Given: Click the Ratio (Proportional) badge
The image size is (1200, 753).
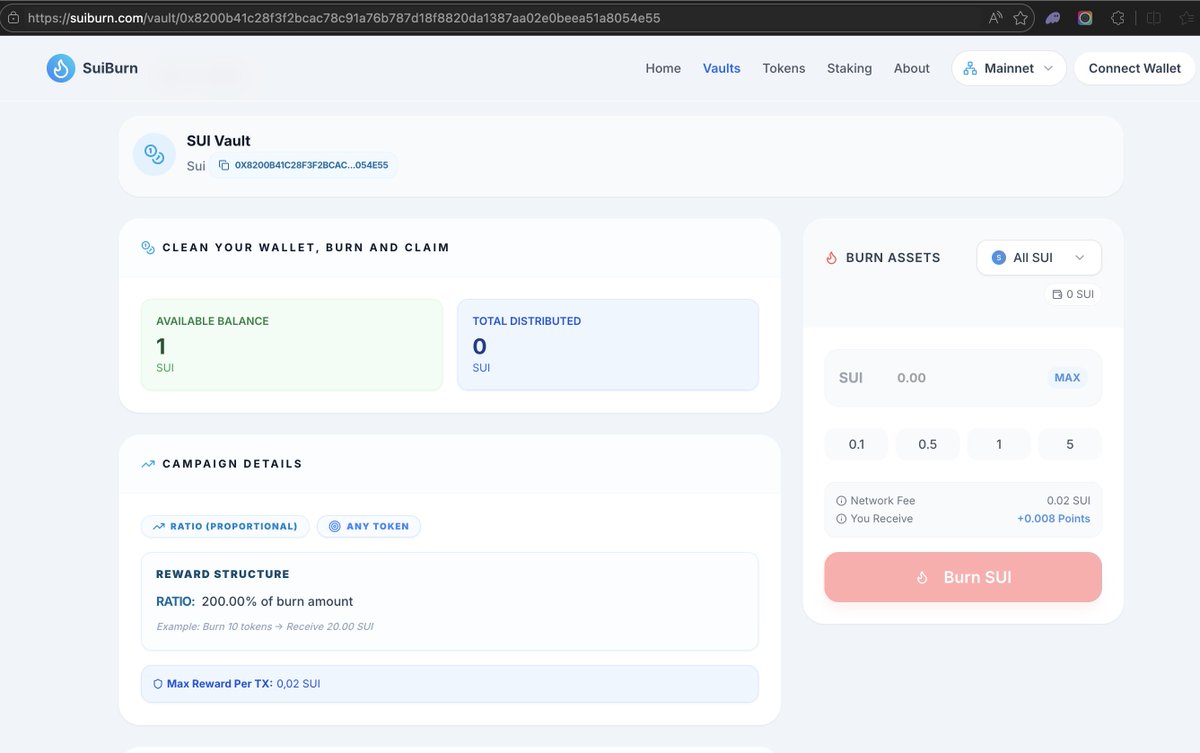Looking at the screenshot, I should click(x=225, y=526).
